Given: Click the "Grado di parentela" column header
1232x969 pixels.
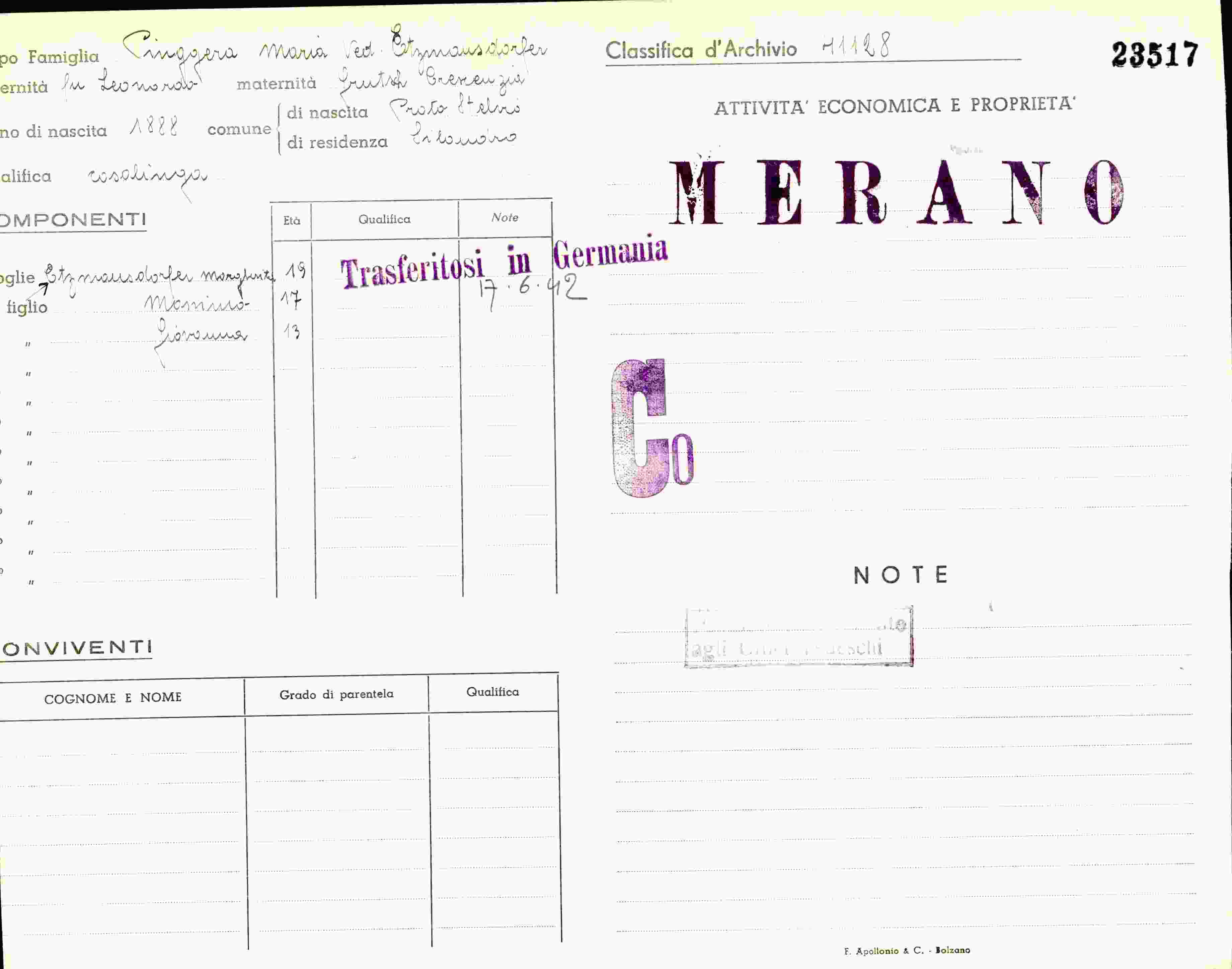Looking at the screenshot, I should [336, 694].
